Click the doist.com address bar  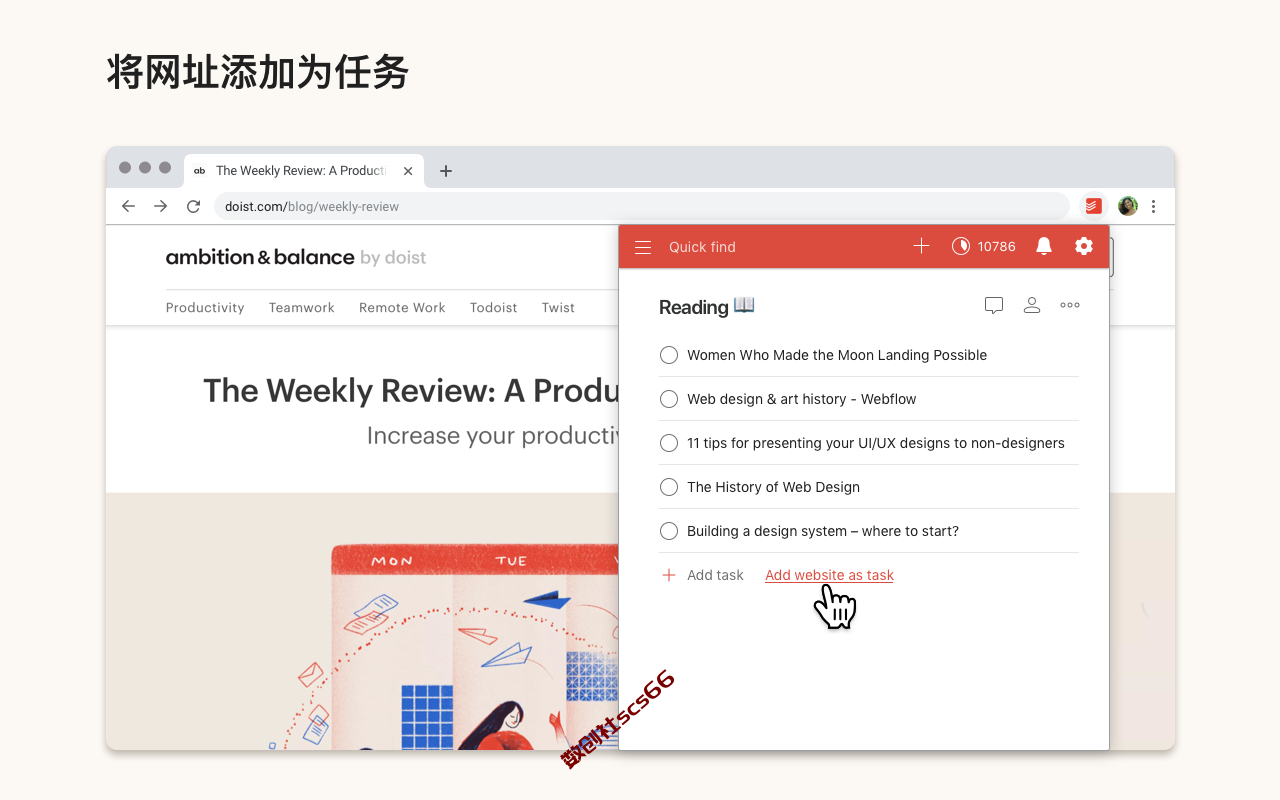click(641, 206)
